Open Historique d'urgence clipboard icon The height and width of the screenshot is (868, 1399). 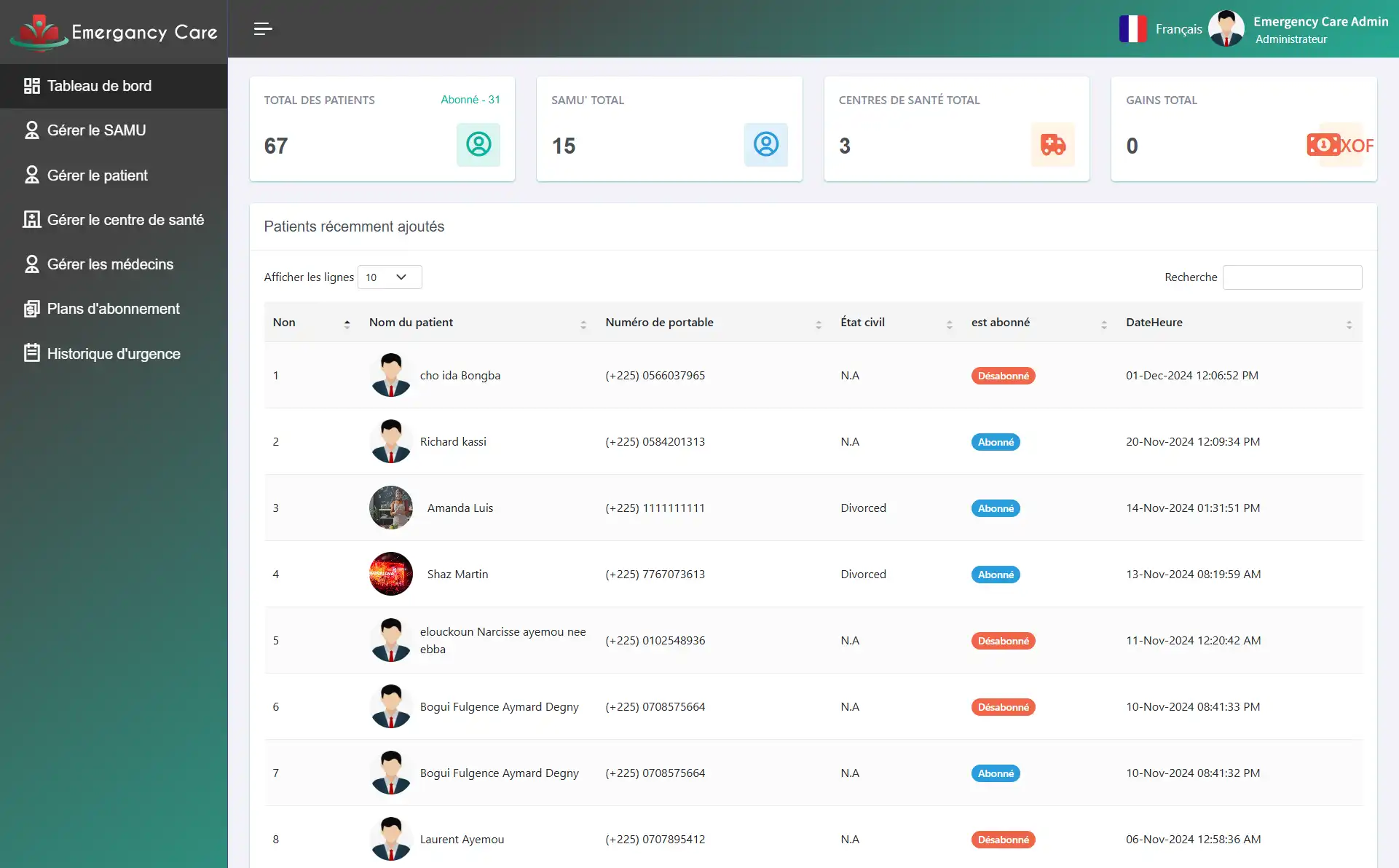31,353
